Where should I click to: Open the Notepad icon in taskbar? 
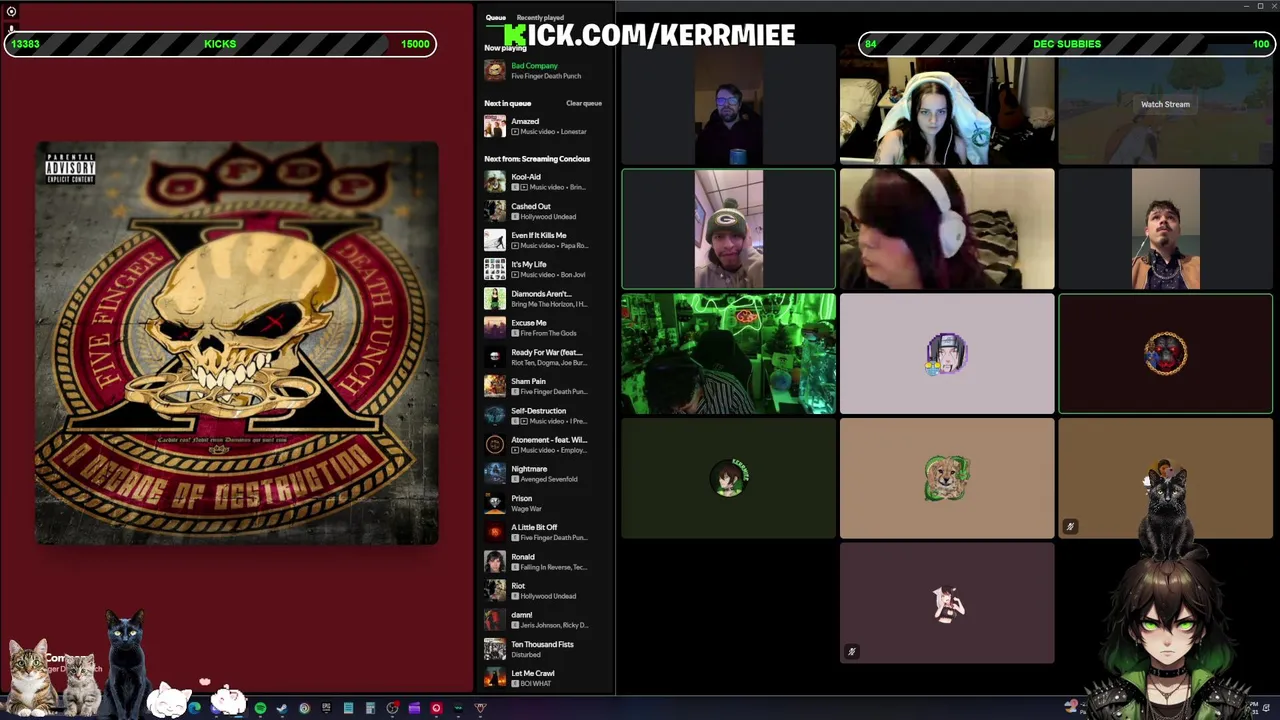pyautogui.click(x=348, y=708)
